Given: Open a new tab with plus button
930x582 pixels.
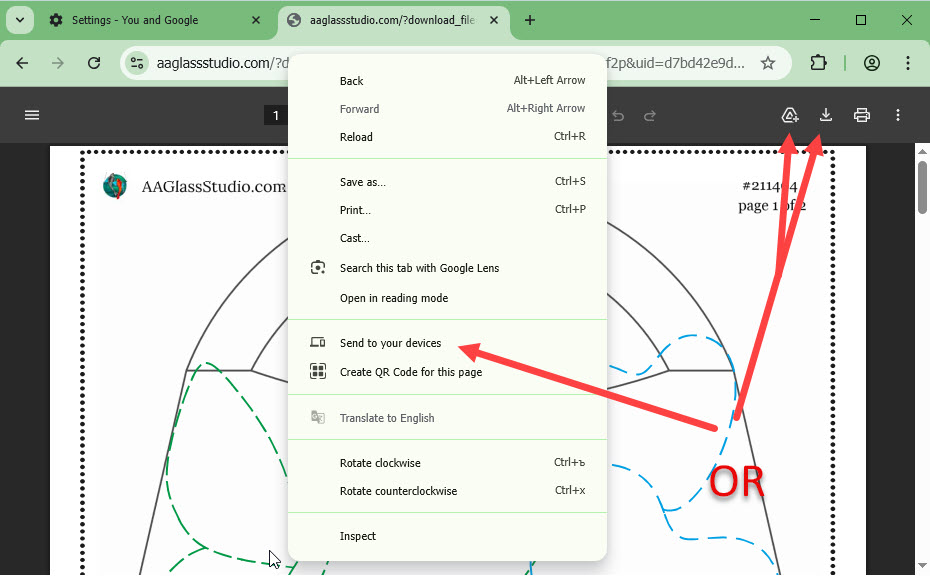Looking at the screenshot, I should pyautogui.click(x=530, y=20).
